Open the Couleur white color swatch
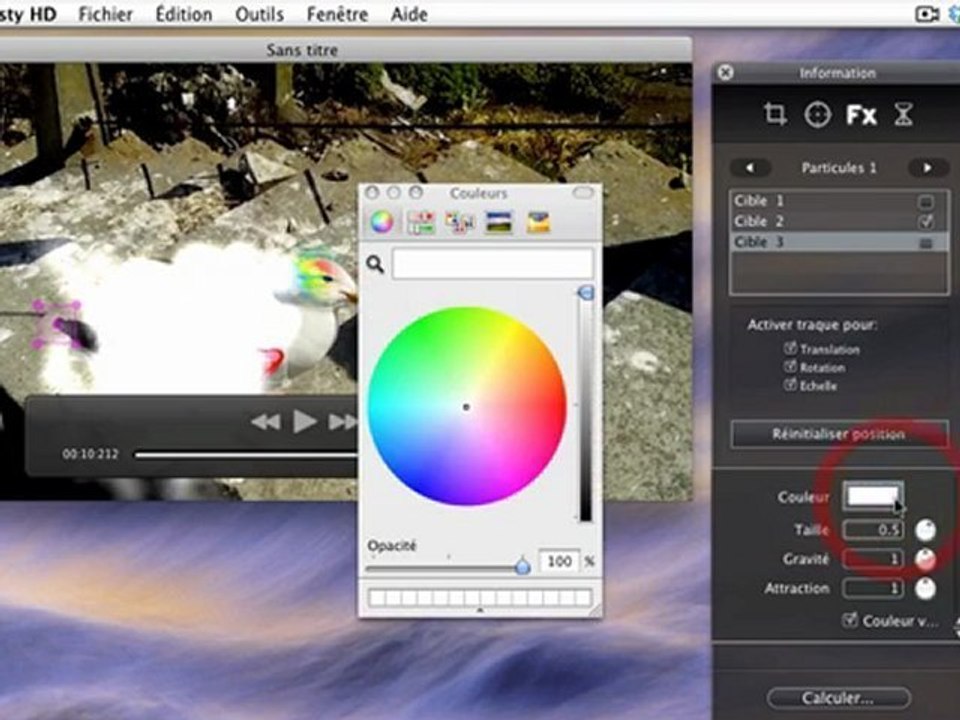The width and height of the screenshot is (960, 720). 874,496
